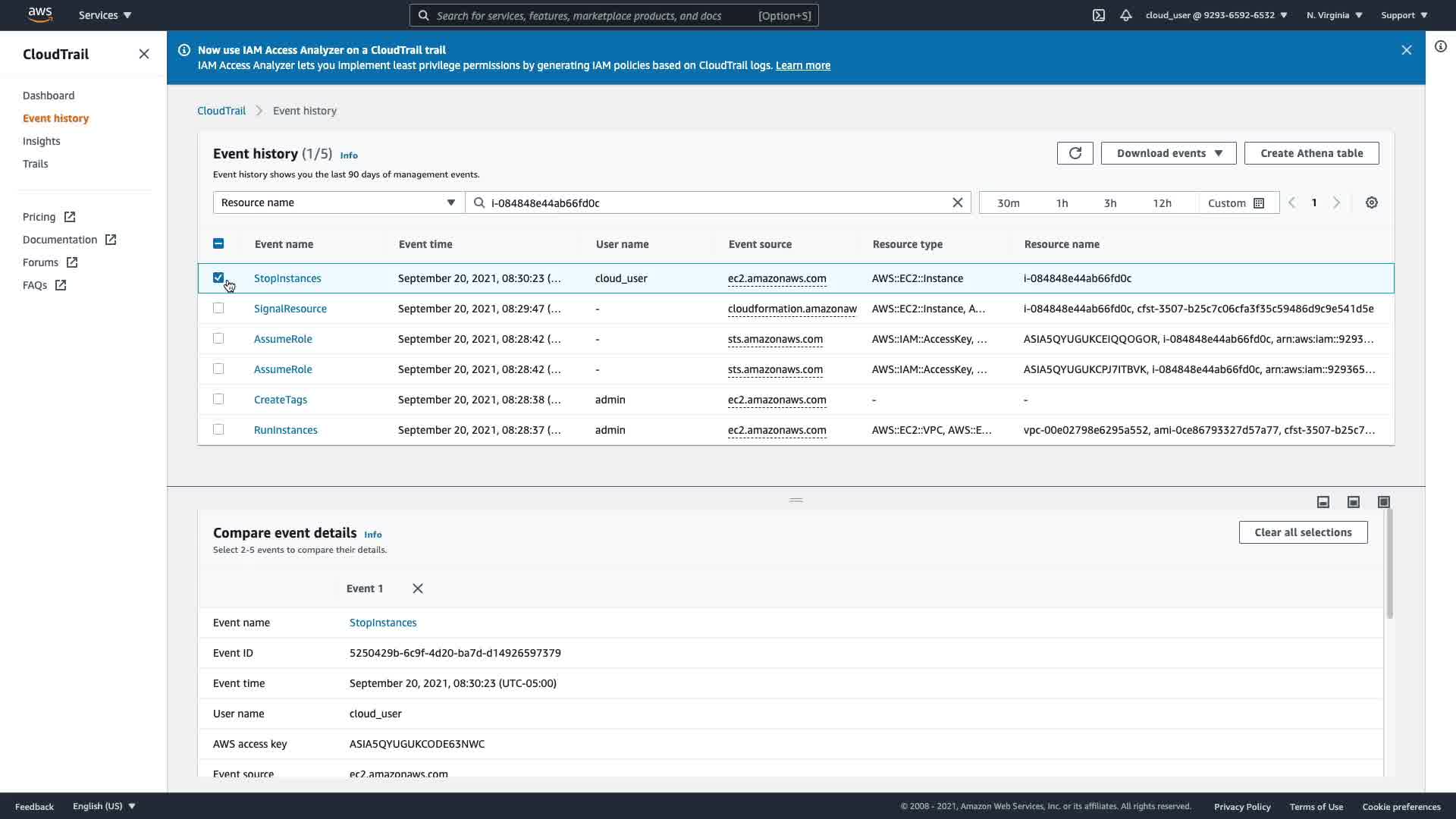1456x819 pixels.
Task: Open AWS CloudShell terminal icon
Action: pyautogui.click(x=1098, y=15)
